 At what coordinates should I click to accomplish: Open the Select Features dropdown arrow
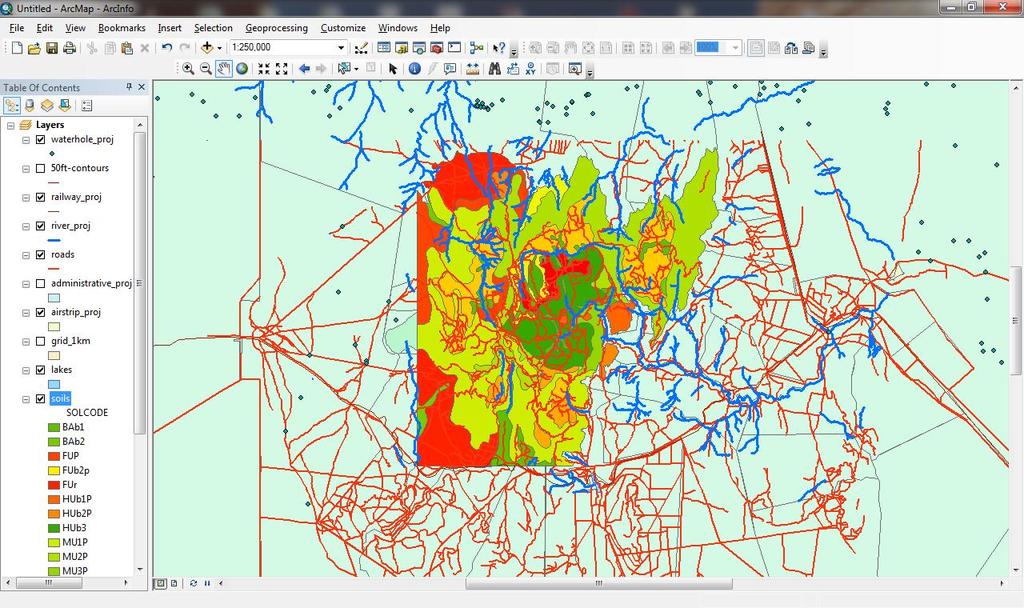pyautogui.click(x=356, y=69)
